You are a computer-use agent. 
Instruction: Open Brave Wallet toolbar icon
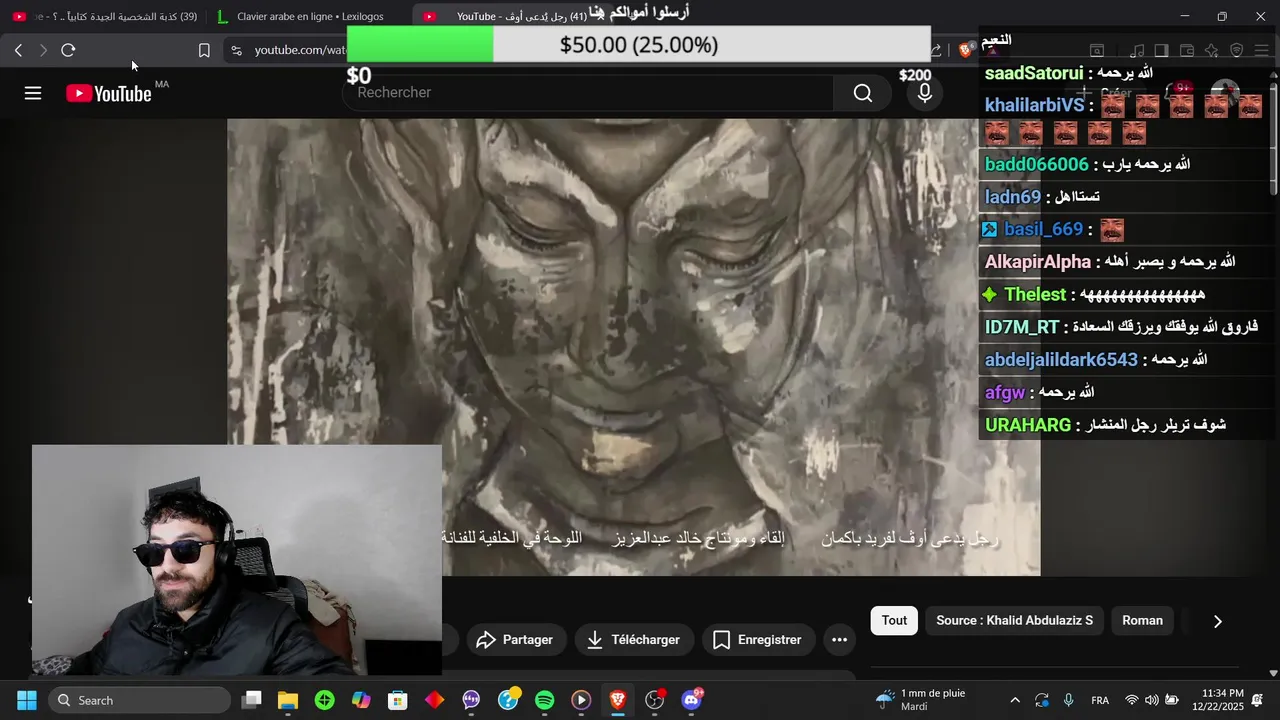1187,50
